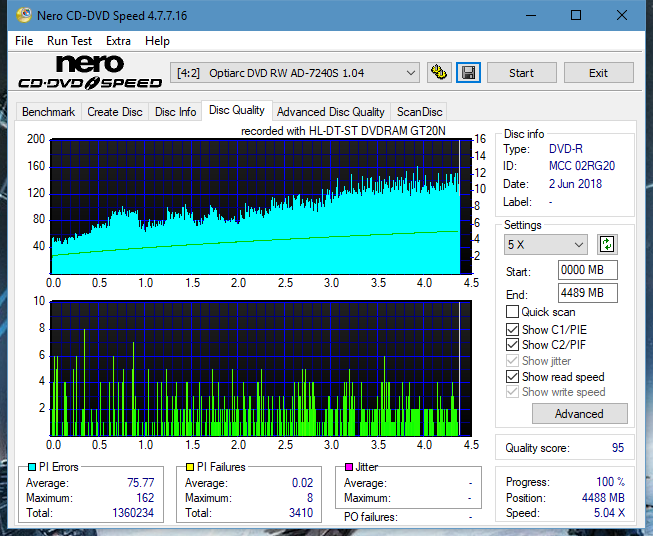Switch to the Disc Info tab
The height and width of the screenshot is (536, 653).
click(175, 112)
